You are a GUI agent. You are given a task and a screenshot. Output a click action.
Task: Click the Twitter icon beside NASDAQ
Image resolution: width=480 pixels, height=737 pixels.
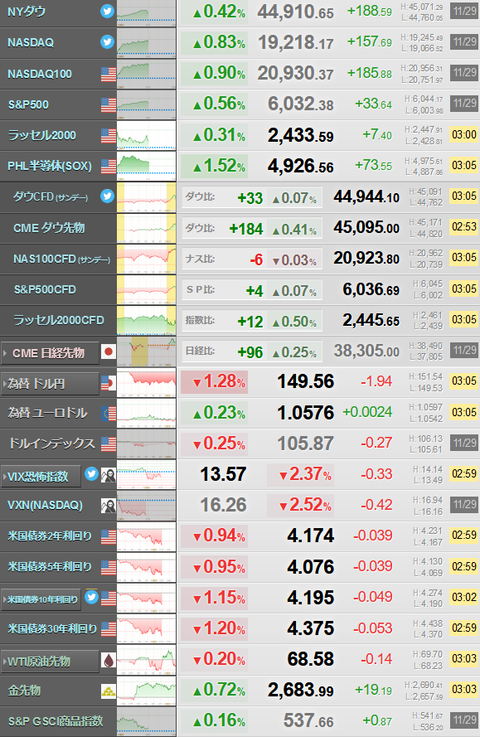point(108,42)
